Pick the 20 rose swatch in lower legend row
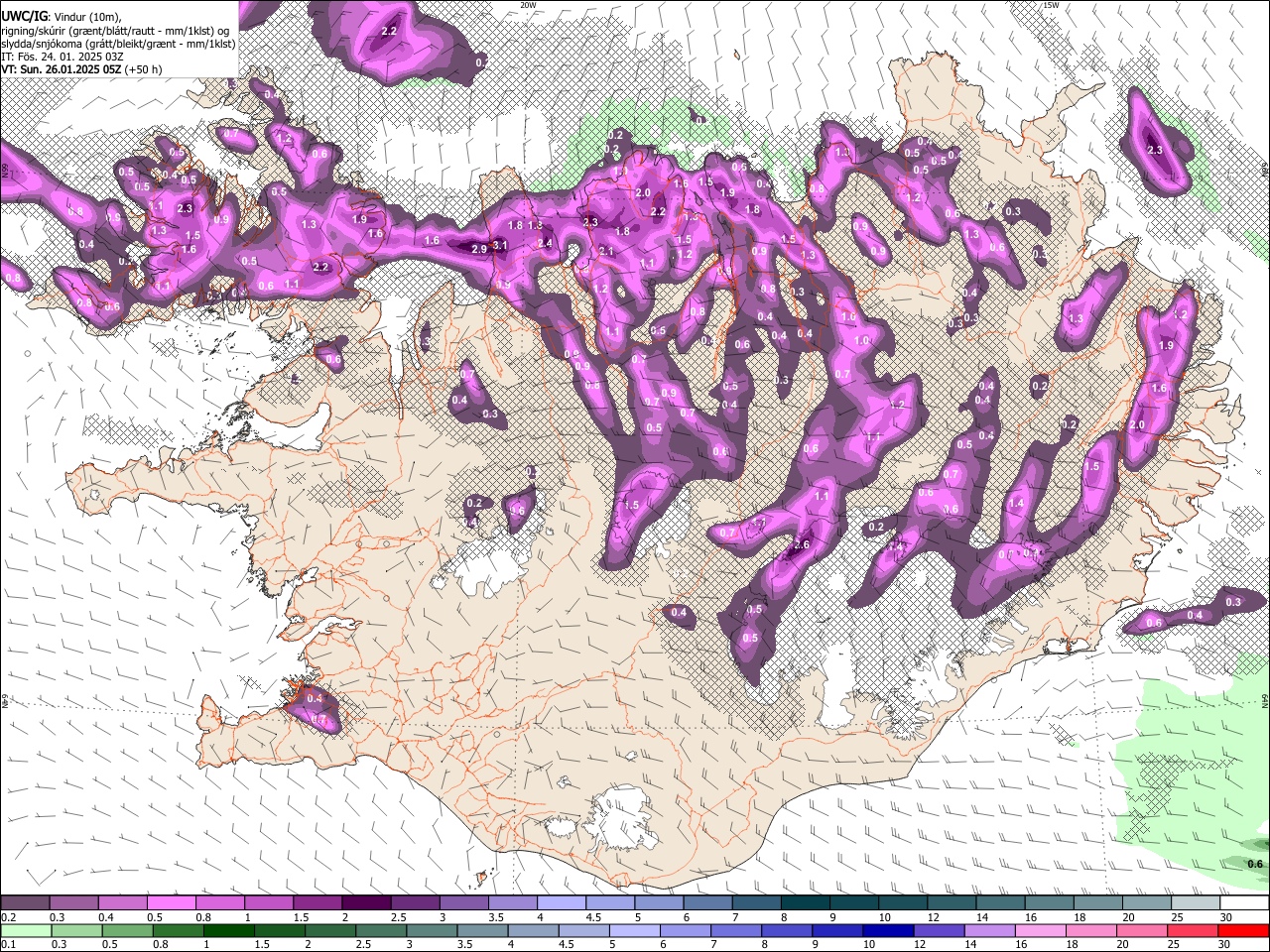Screen dimensions: 1270x952 coord(1142,931)
